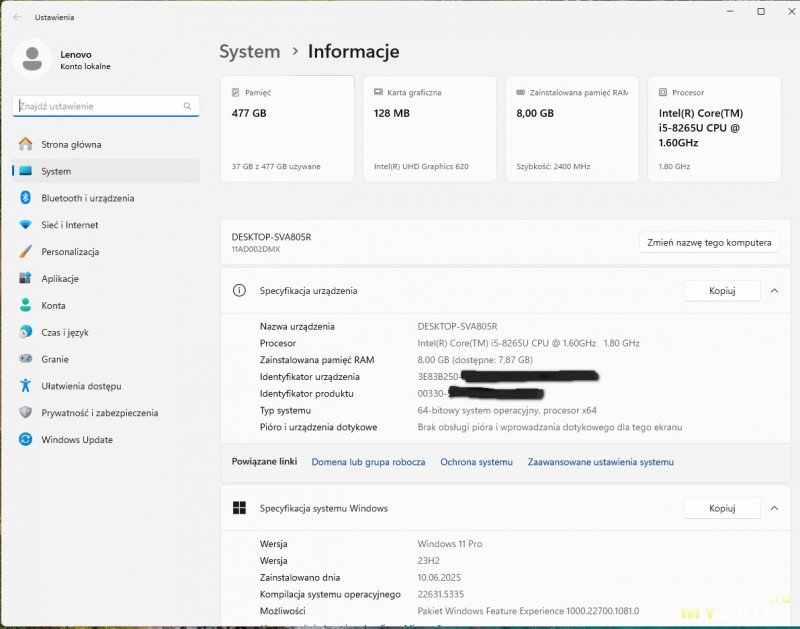Image resolution: width=800 pixels, height=629 pixels.
Task: Open the Domena lub grupa robocza link
Action: click(x=368, y=462)
